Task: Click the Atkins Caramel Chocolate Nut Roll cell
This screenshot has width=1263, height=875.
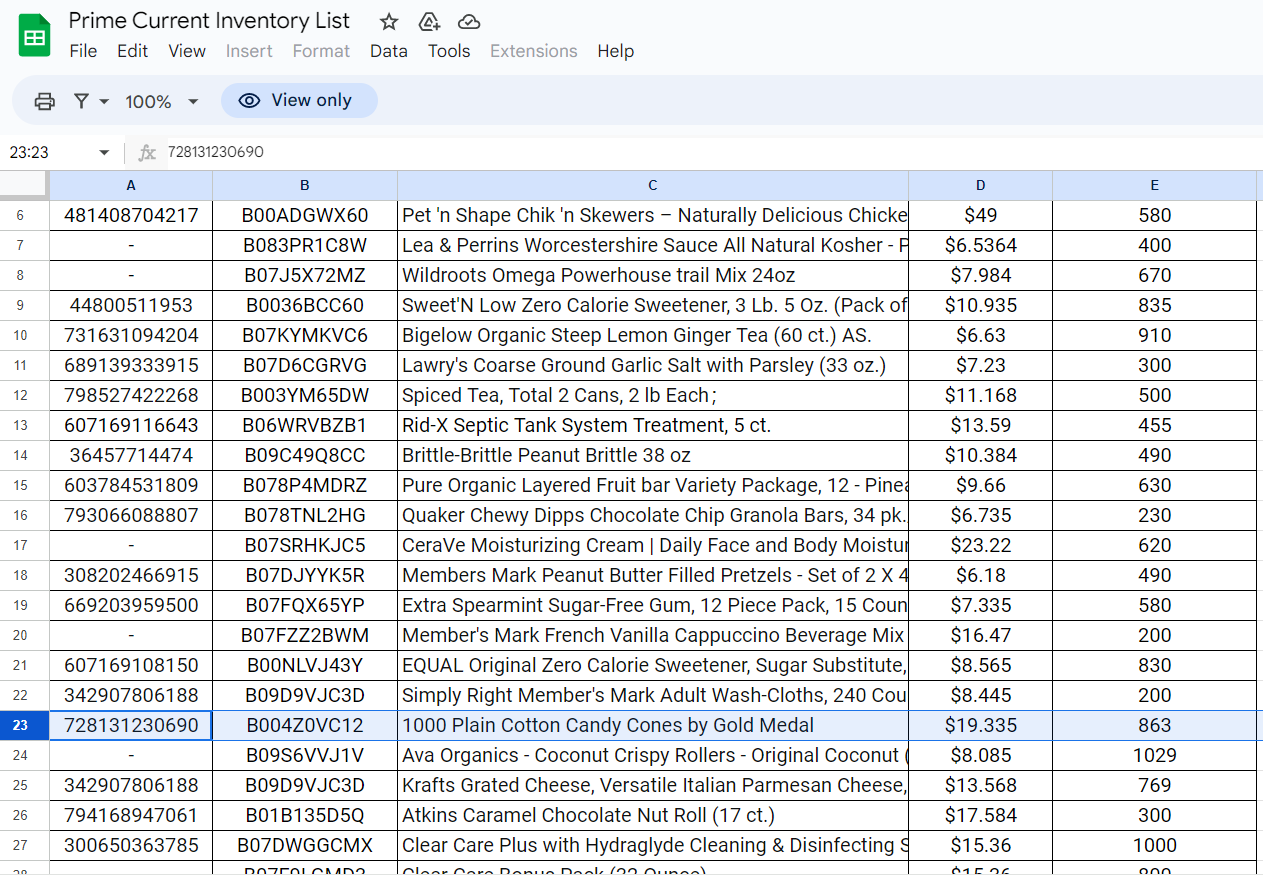Action: point(653,815)
